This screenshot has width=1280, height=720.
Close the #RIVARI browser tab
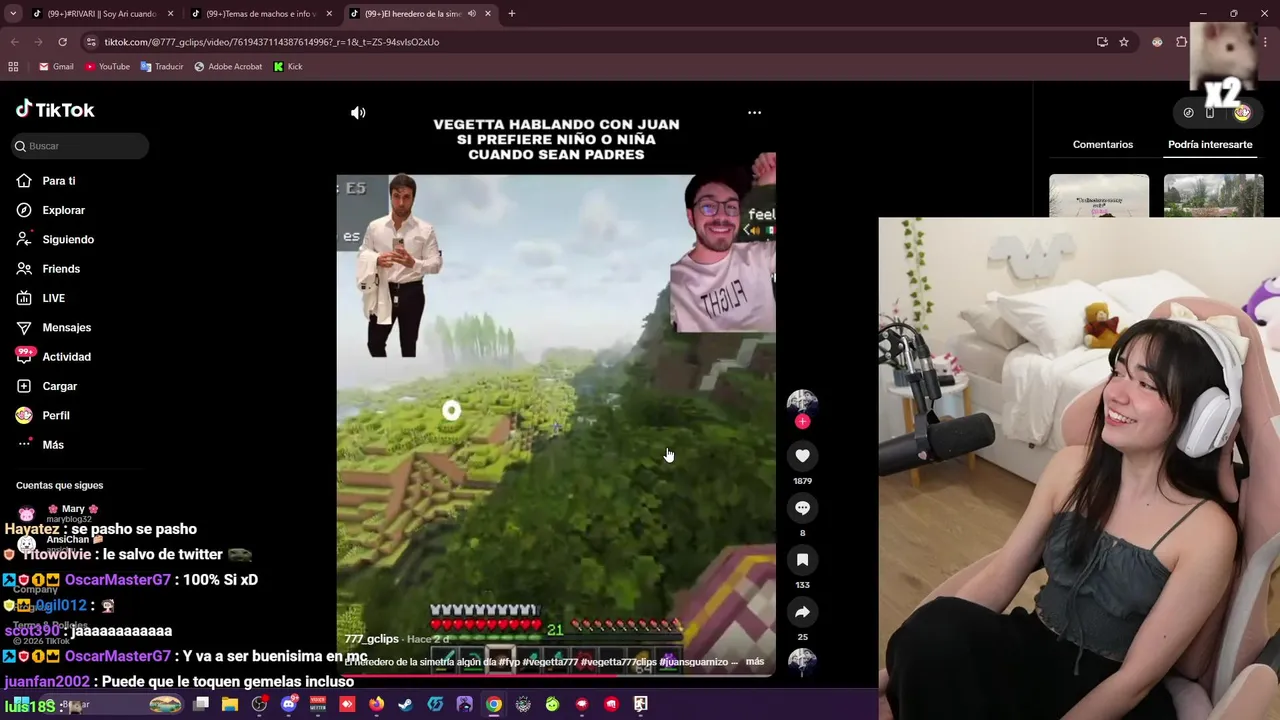170,14
